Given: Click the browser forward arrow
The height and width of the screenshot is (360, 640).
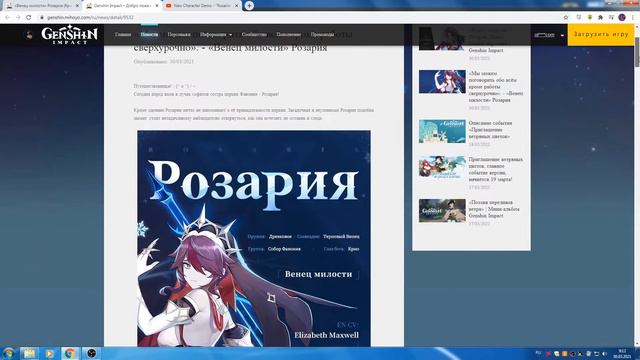Looking at the screenshot, I should click(18, 17).
